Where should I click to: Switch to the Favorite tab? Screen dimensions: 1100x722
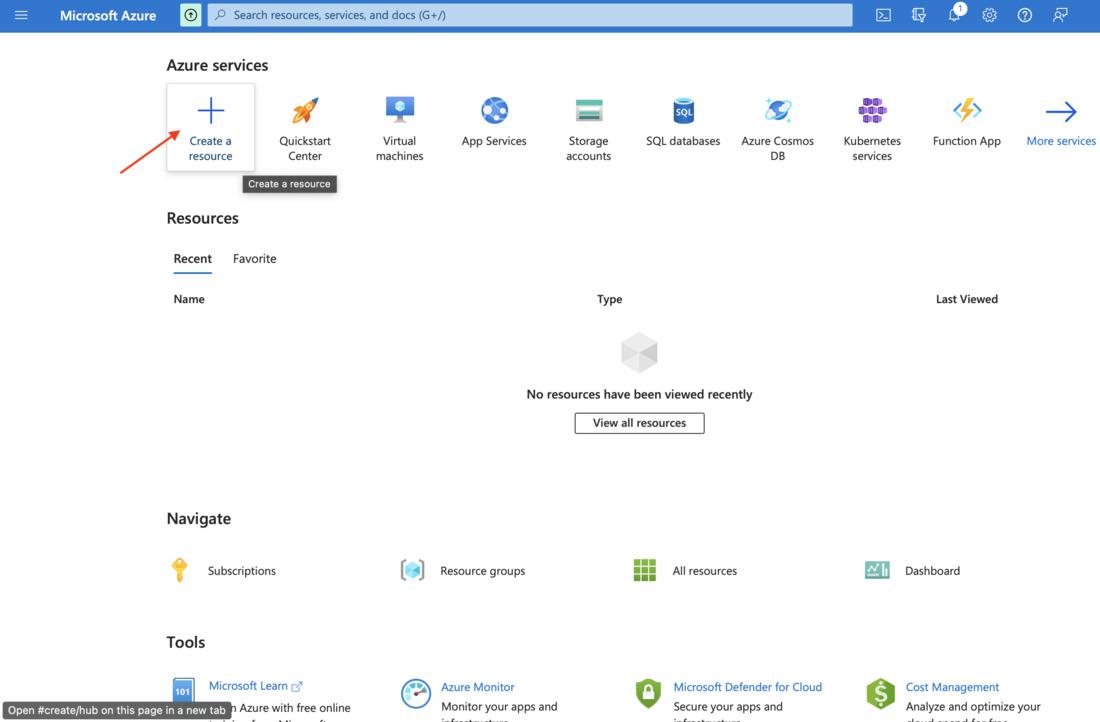point(255,258)
